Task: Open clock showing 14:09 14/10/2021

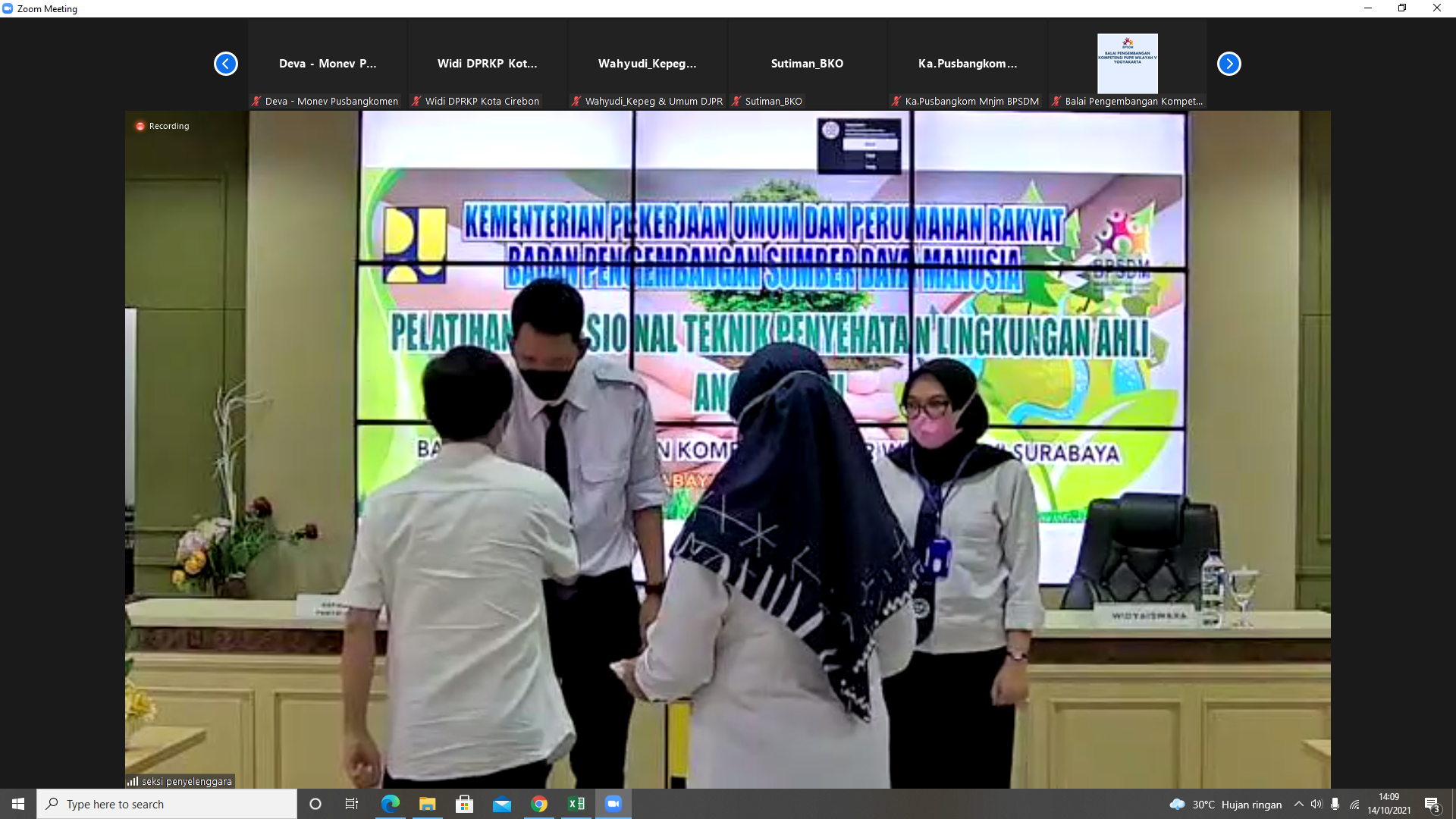Action: 1389,804
